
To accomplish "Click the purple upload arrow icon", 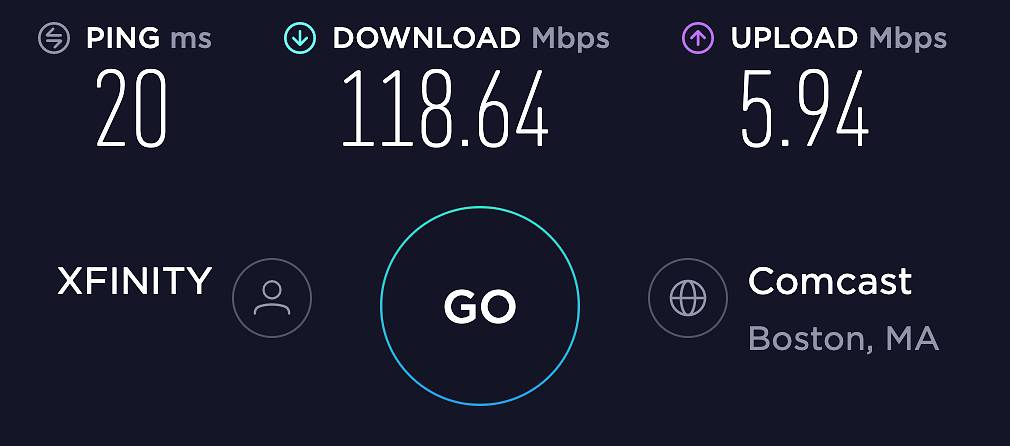I will click(698, 39).
